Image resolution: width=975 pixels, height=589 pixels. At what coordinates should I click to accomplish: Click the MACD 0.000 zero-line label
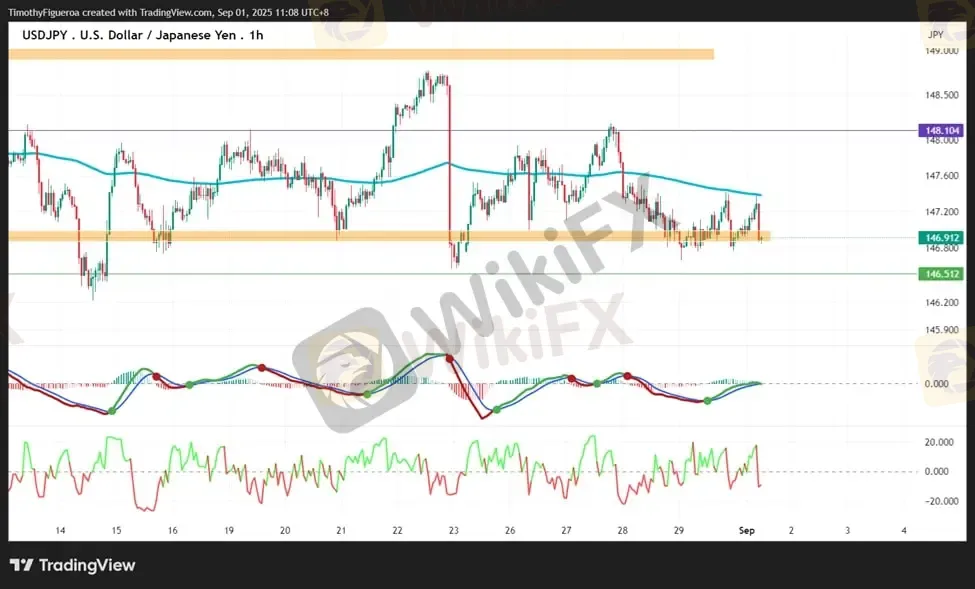click(936, 384)
